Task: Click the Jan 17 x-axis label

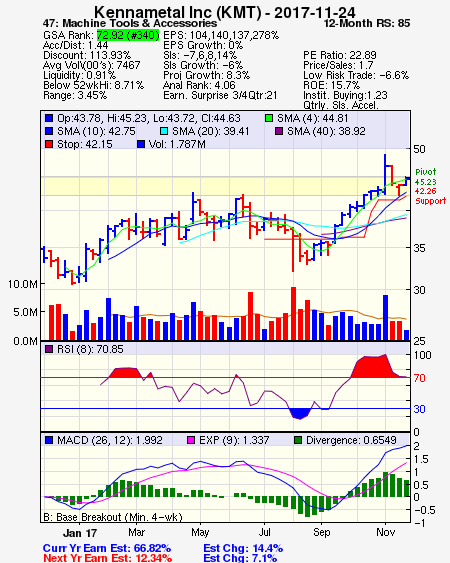Action: 80,533
